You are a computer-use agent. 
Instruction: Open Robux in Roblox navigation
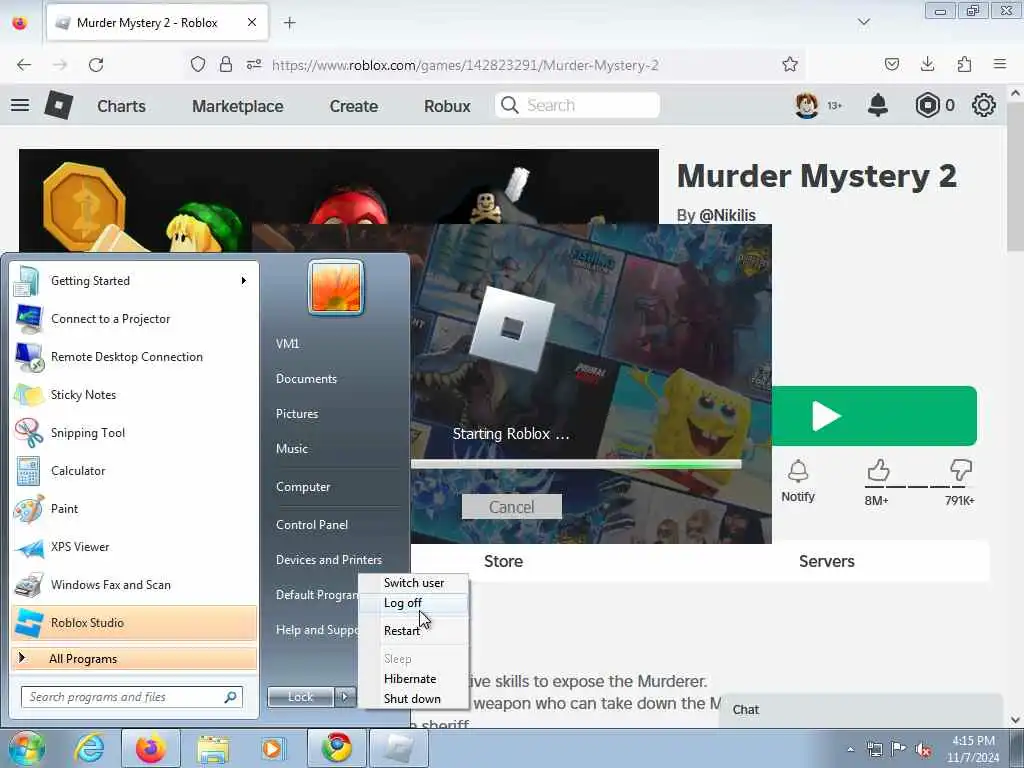(447, 106)
